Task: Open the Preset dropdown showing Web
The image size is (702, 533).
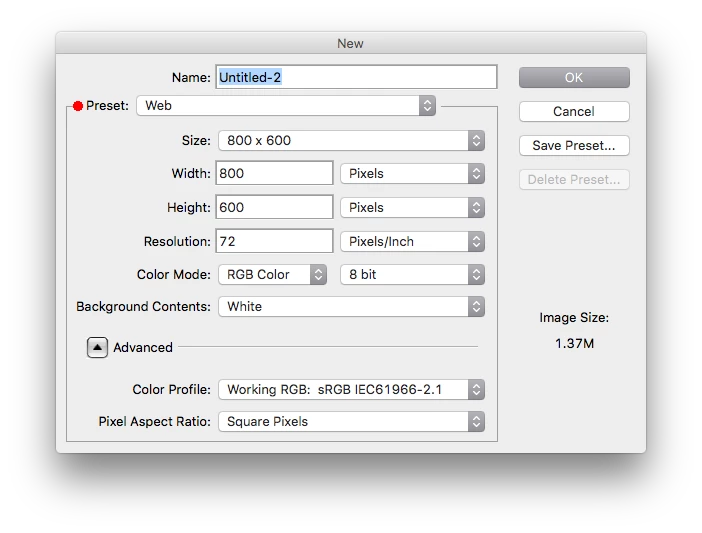Action: (x=286, y=106)
